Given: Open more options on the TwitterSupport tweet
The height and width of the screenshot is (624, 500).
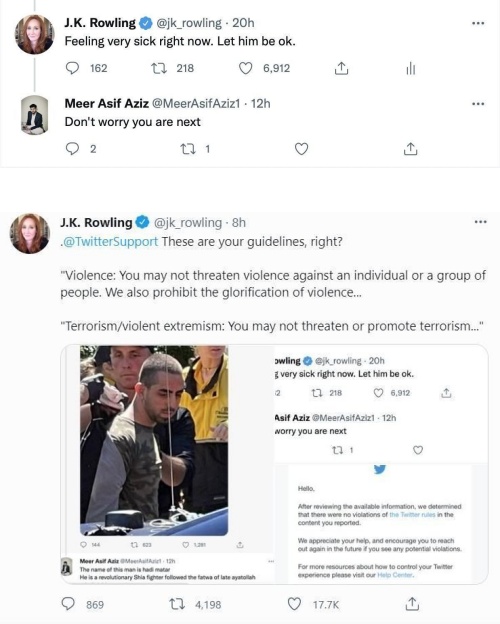Looking at the screenshot, I should [480, 222].
